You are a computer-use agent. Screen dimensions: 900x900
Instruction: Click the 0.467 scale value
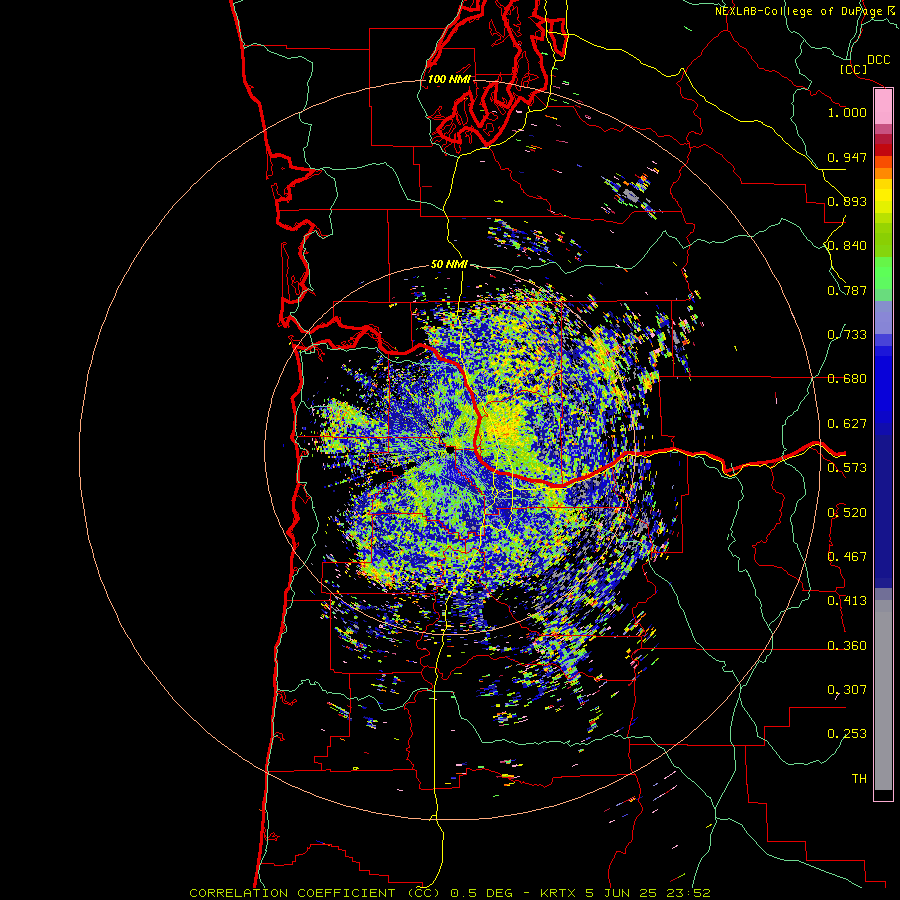tap(847, 557)
